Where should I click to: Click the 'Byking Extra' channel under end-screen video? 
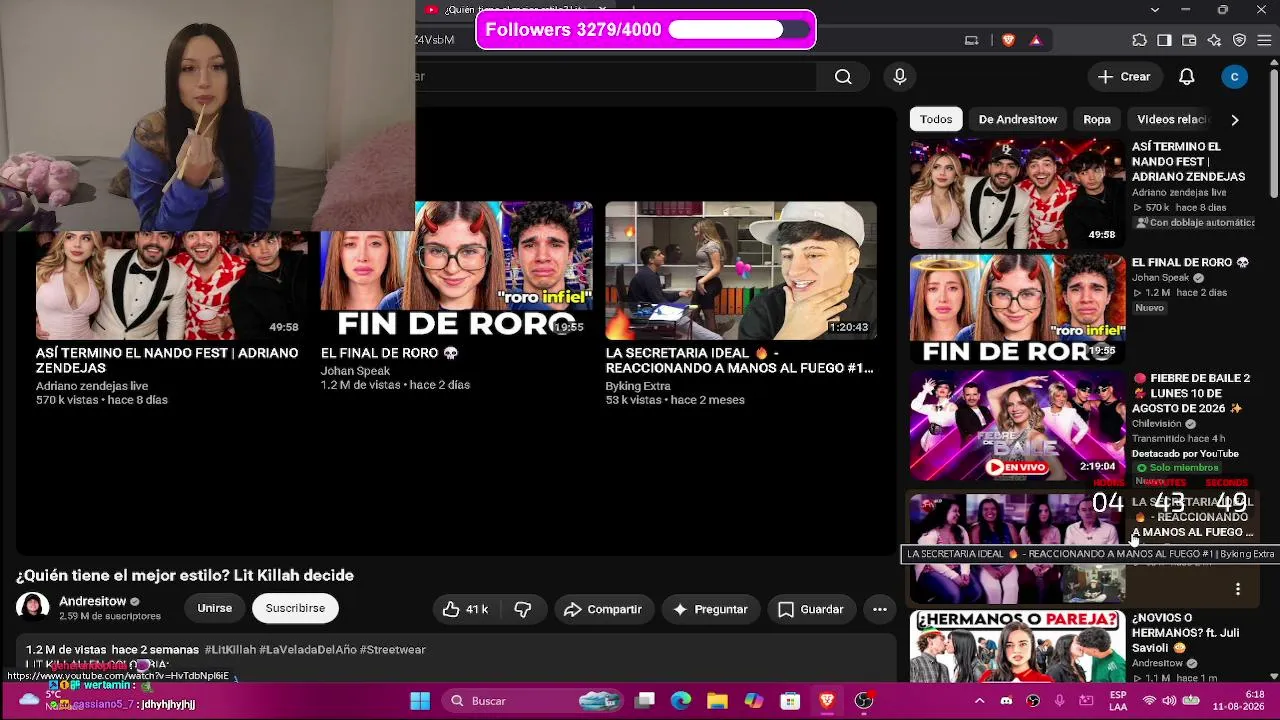[x=638, y=386]
